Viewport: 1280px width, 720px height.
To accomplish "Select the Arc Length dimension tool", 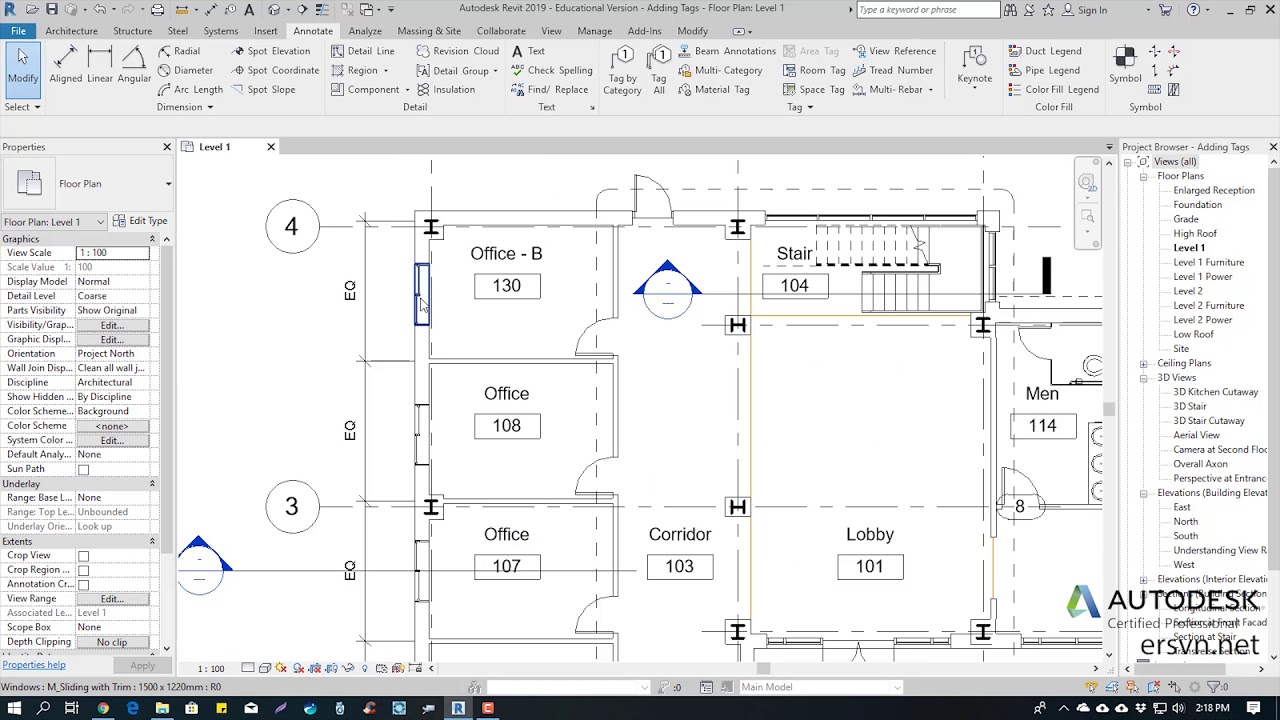I will 191,89.
